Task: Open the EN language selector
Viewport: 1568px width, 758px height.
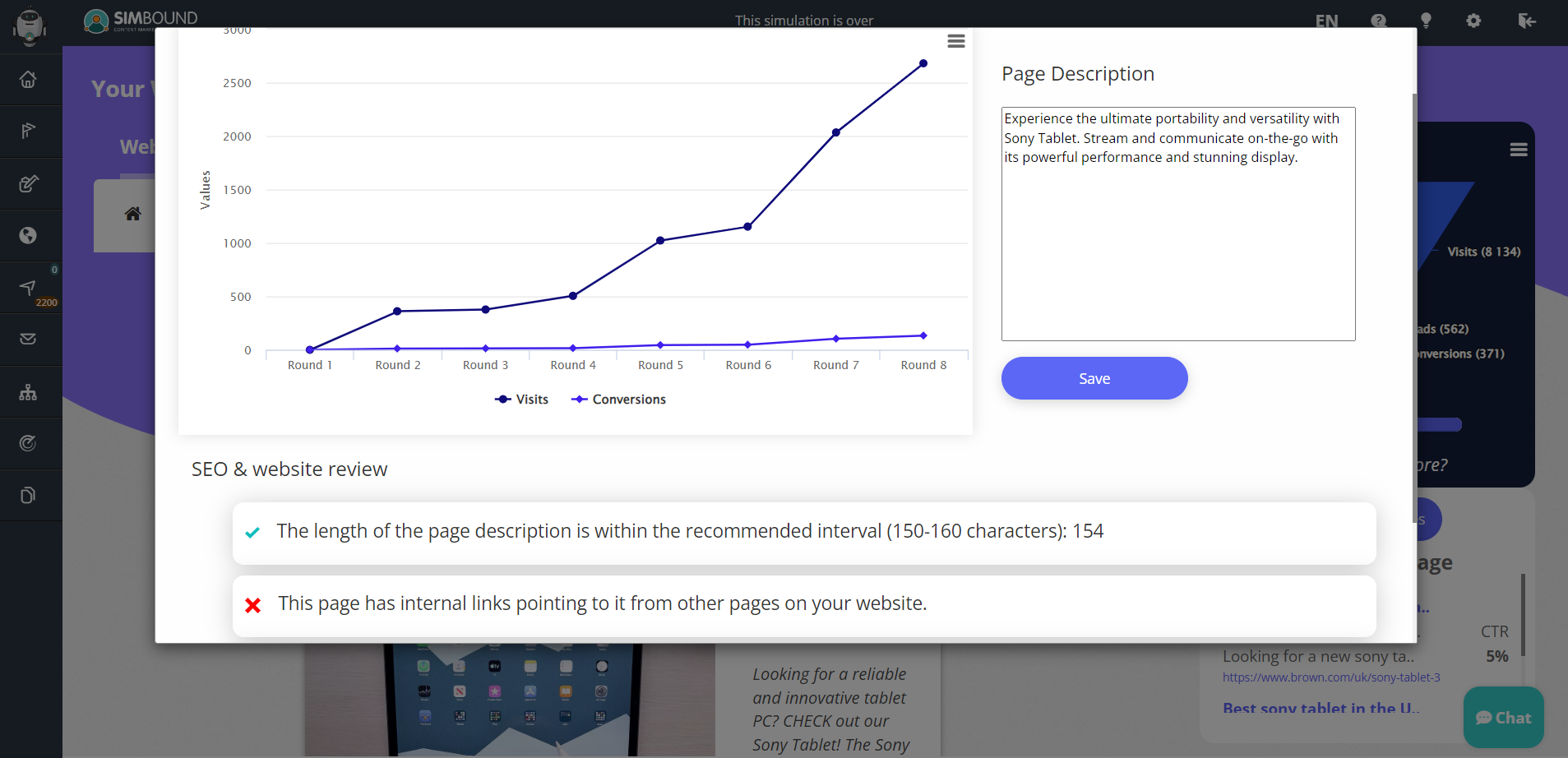Action: pos(1326,21)
